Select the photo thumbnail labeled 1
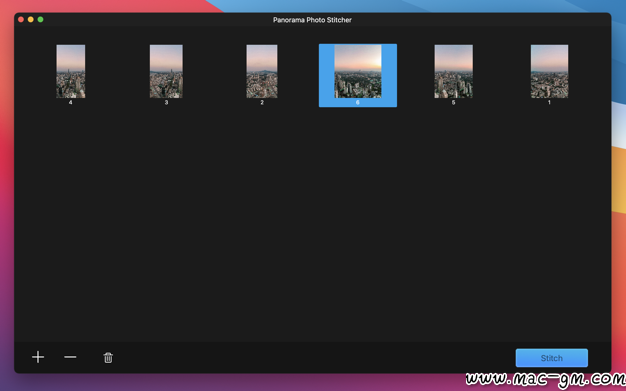The image size is (626, 391). [549, 71]
